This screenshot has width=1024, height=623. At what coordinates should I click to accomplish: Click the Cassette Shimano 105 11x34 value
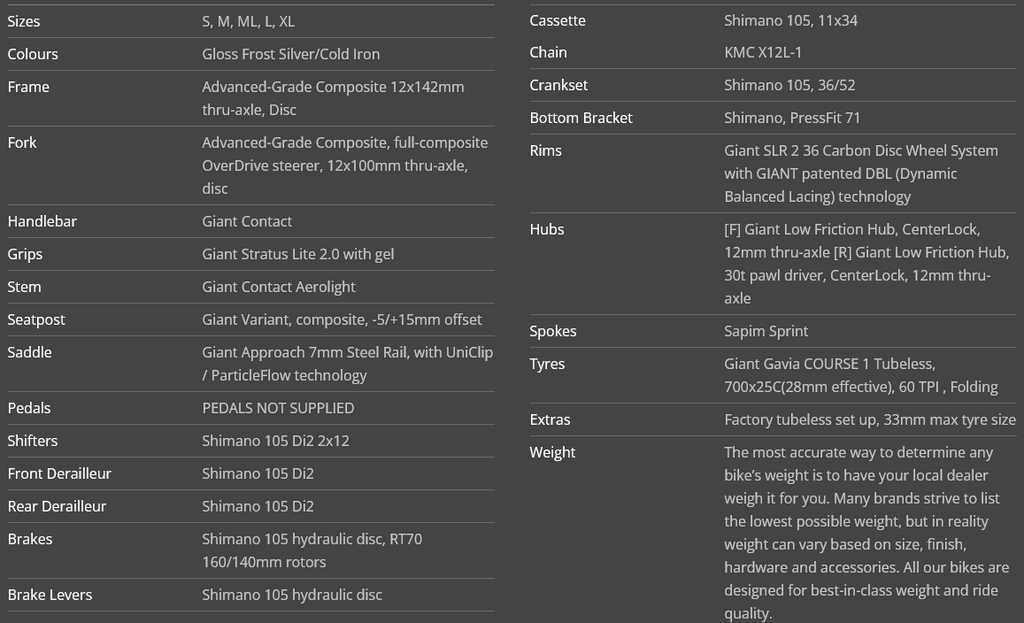pyautogui.click(x=791, y=21)
